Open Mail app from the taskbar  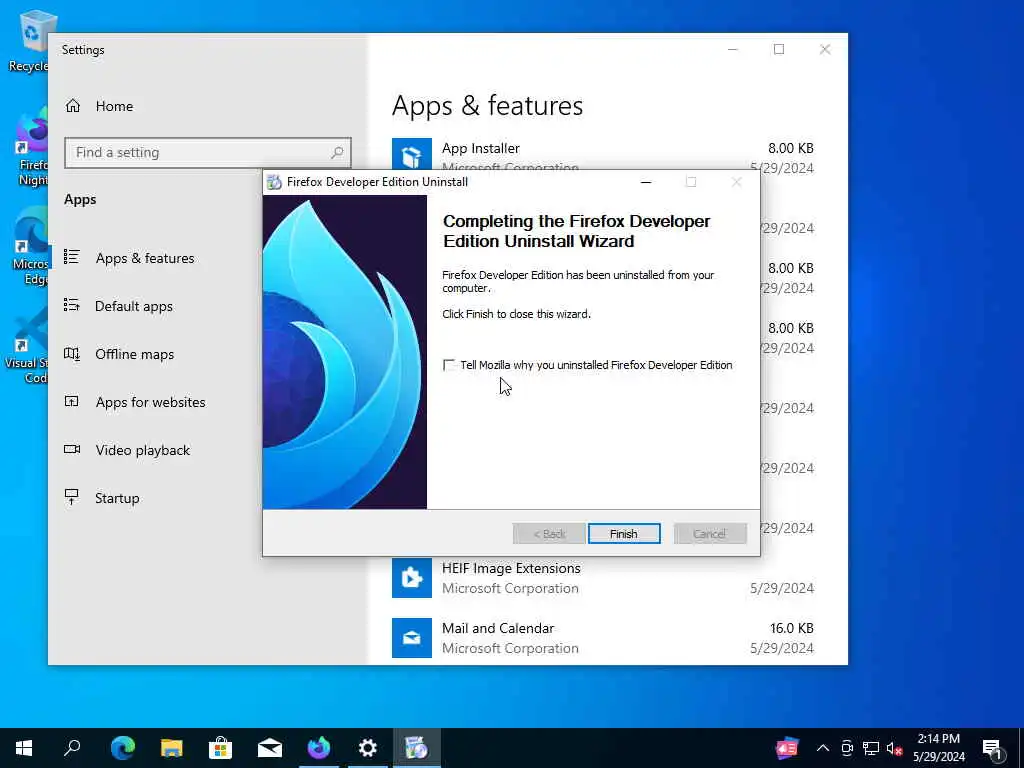click(270, 748)
